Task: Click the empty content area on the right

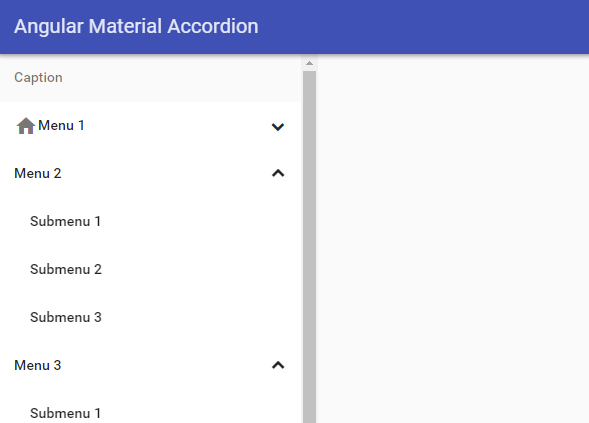Action: click(x=453, y=239)
